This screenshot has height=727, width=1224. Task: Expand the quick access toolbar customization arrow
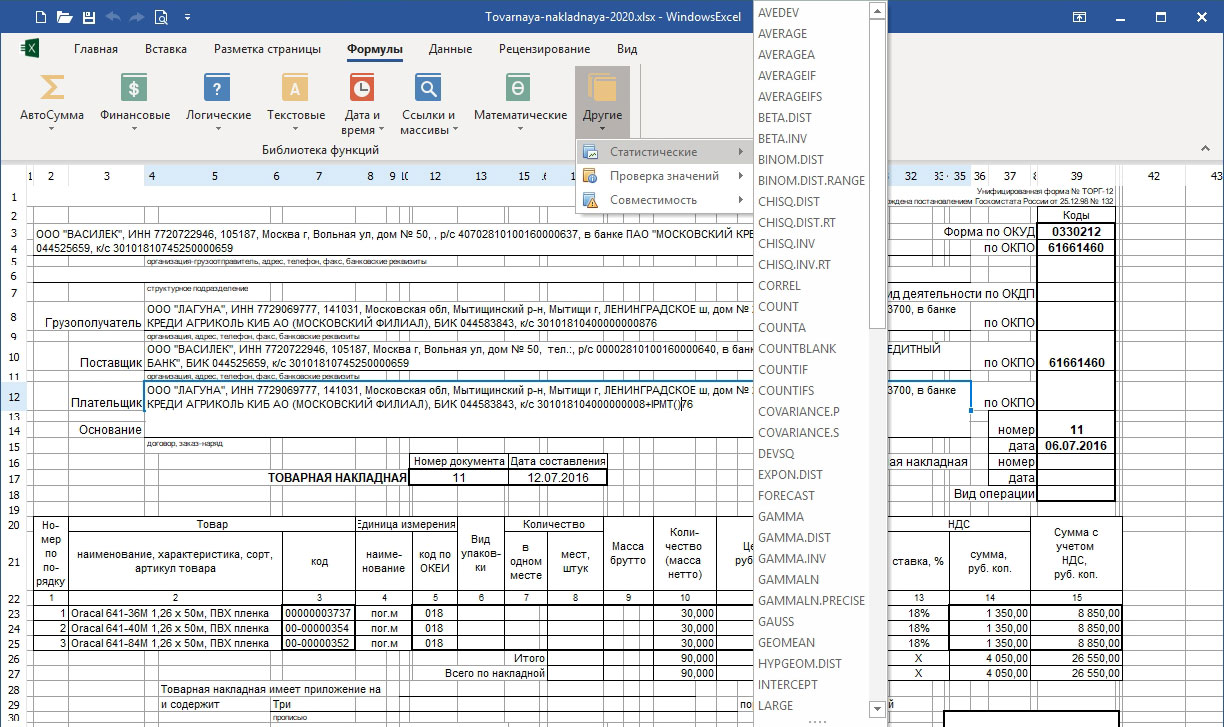point(187,18)
